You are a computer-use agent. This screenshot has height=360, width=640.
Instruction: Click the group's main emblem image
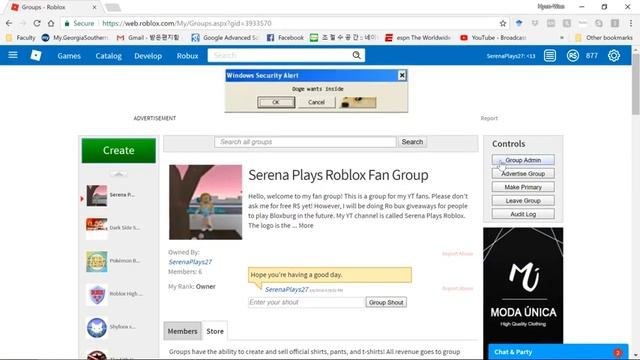(x=205, y=202)
